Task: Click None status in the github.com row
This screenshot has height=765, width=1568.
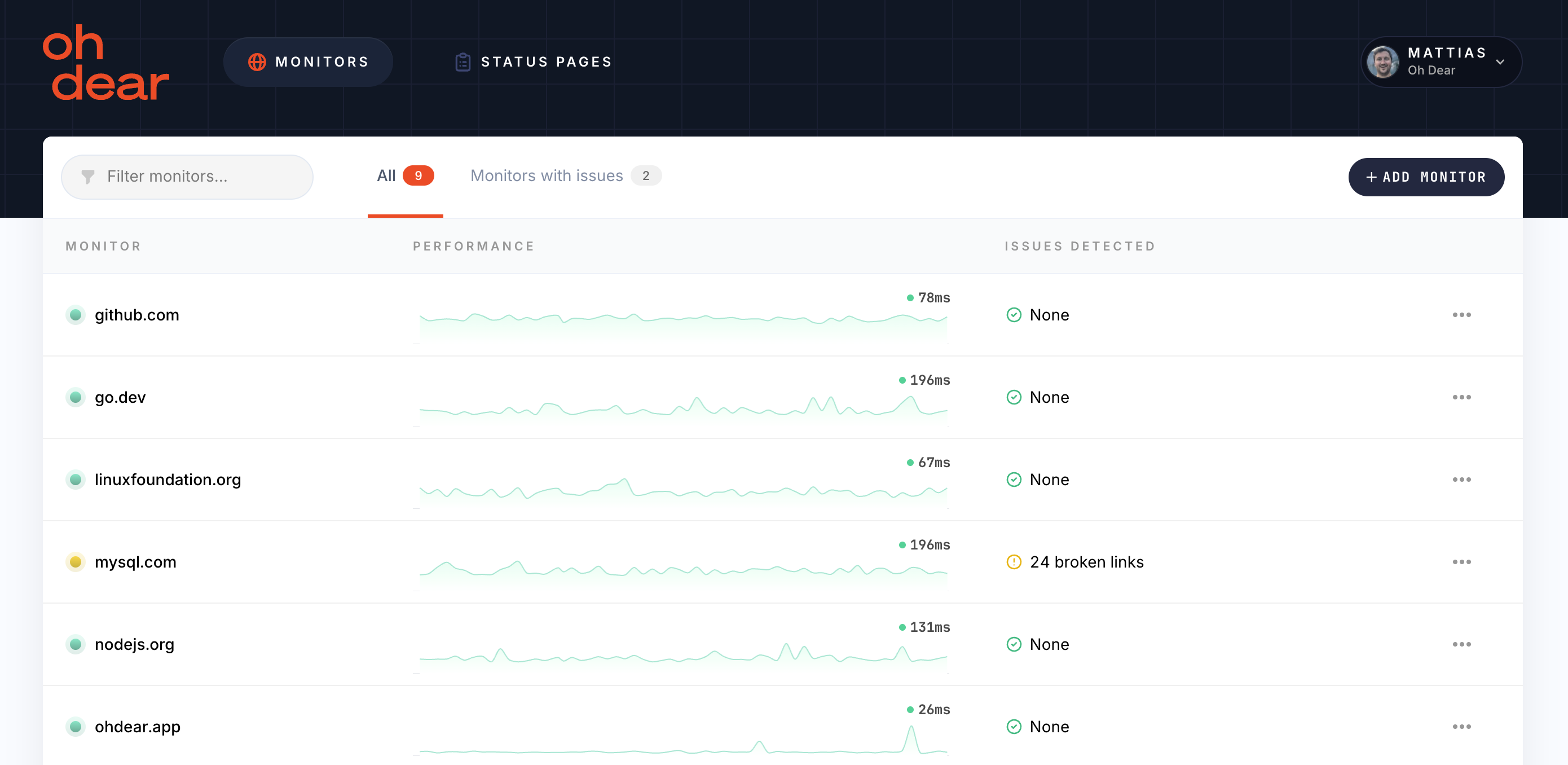Action: coord(1049,315)
